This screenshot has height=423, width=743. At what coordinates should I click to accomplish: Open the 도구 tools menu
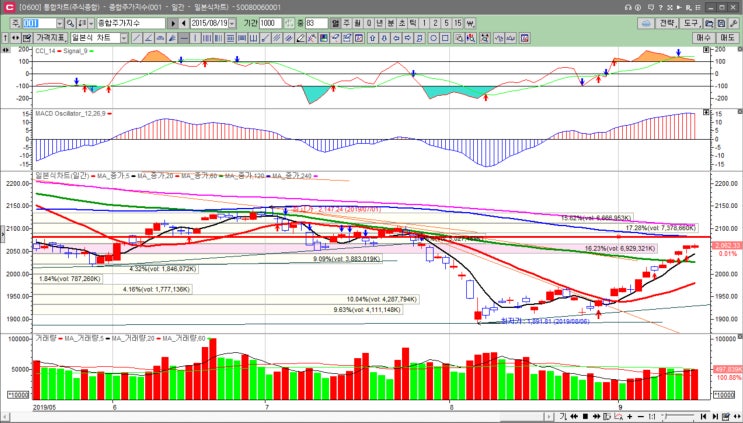[x=691, y=23]
